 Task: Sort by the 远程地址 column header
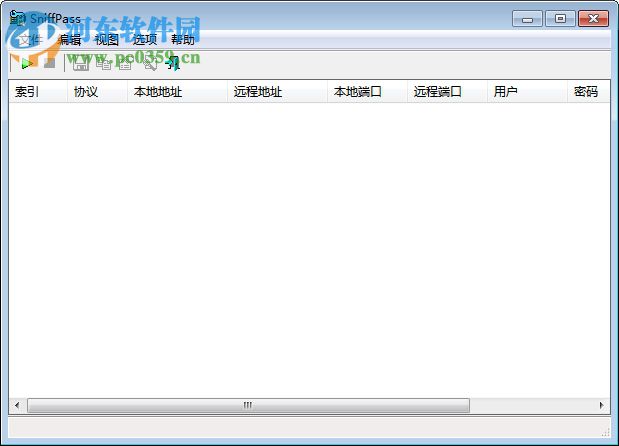pyautogui.click(x=277, y=92)
